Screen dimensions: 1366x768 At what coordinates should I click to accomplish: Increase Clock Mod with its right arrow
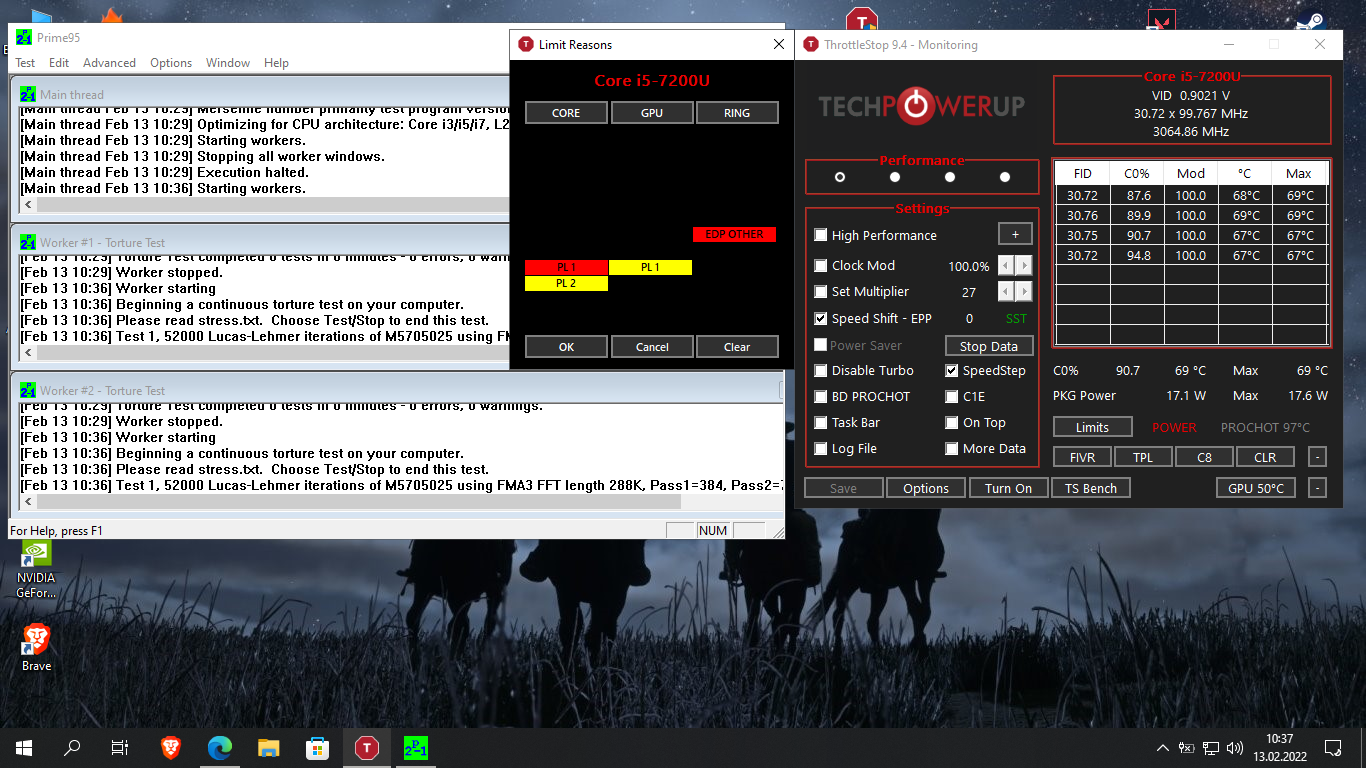(1024, 265)
